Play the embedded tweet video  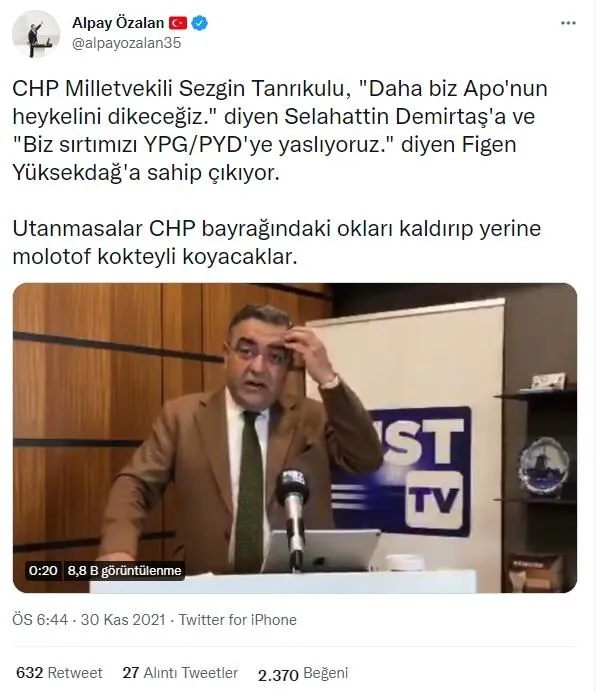tap(295, 438)
